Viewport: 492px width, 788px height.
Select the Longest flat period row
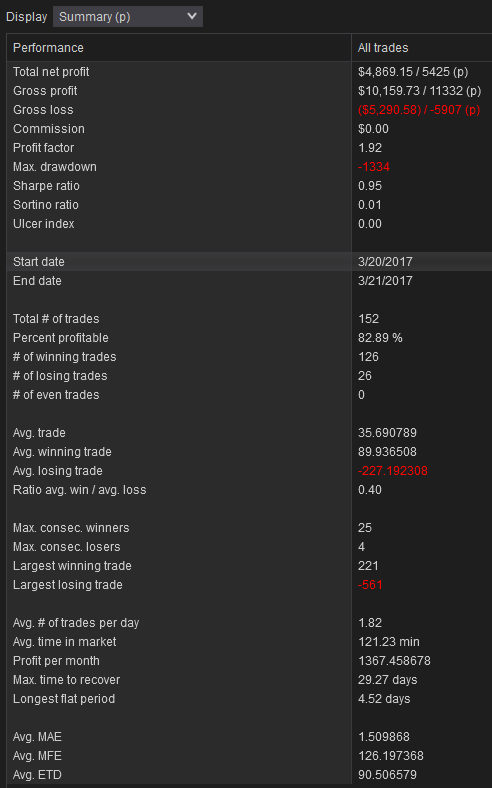point(249,699)
